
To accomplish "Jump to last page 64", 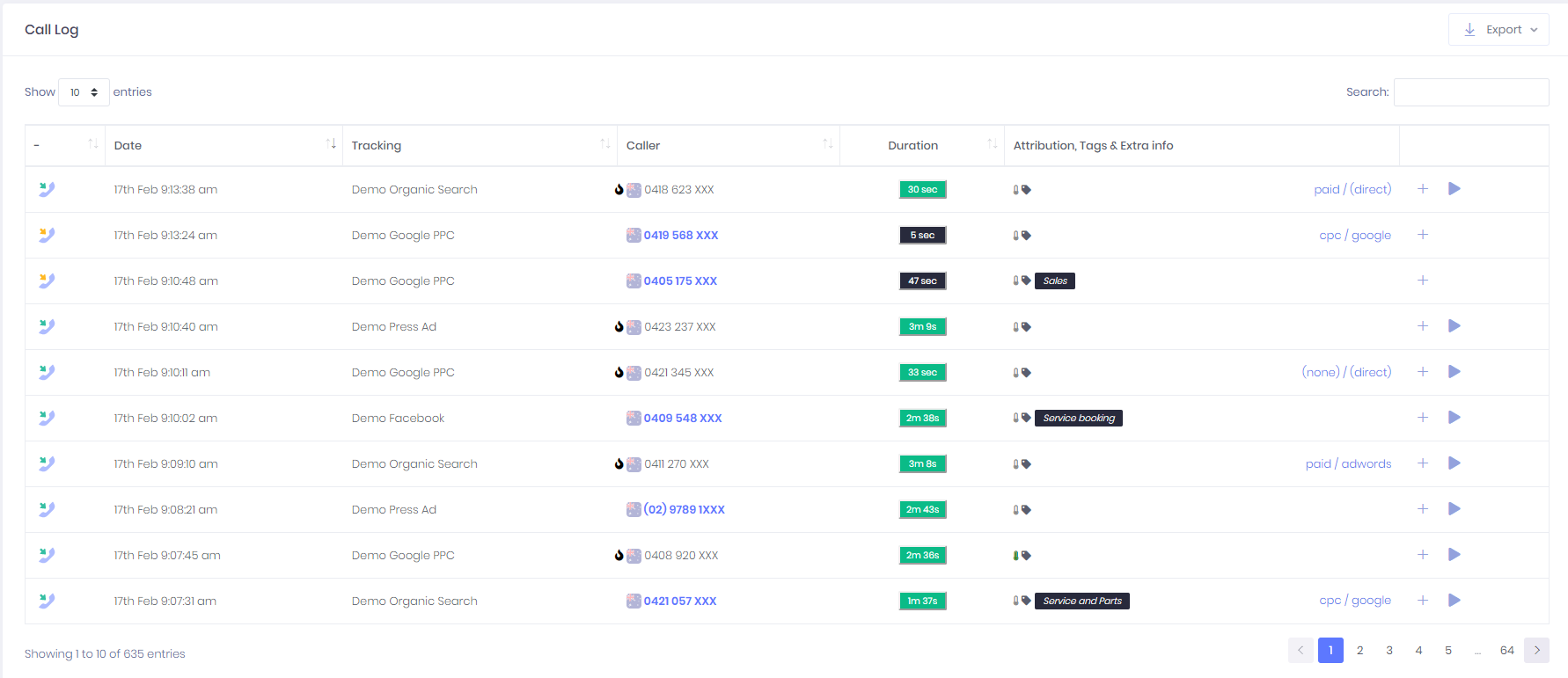I will (x=1507, y=650).
